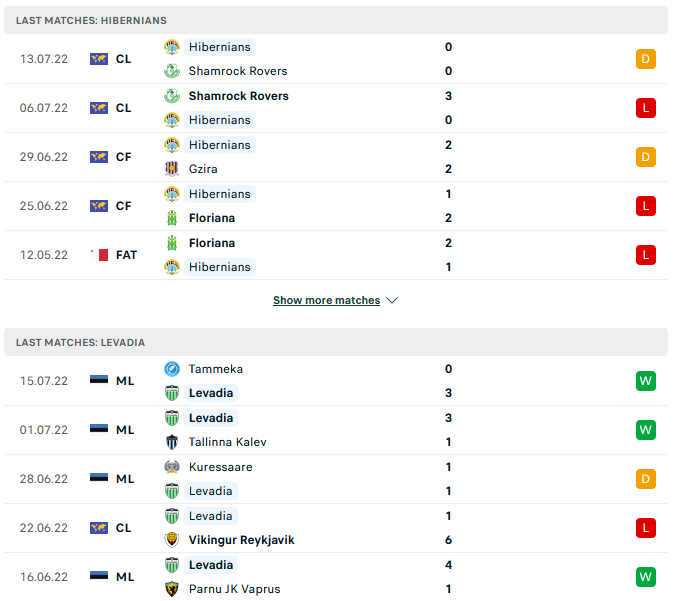Click the Estonia flag on 16.06.22 row
This screenshot has width=677, height=601.
pyautogui.click(x=98, y=577)
